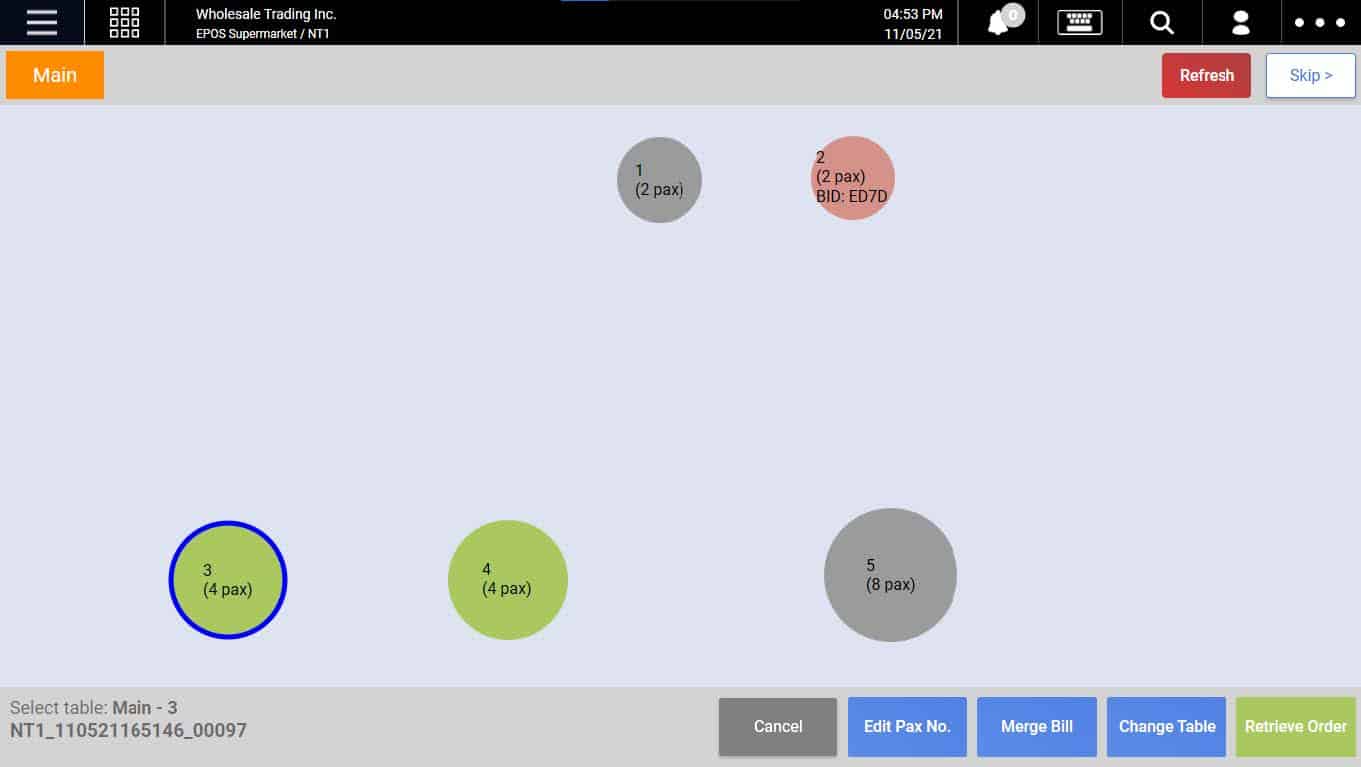The width and height of the screenshot is (1361, 767).
Task: Open the user profile icon
Action: pos(1241,22)
